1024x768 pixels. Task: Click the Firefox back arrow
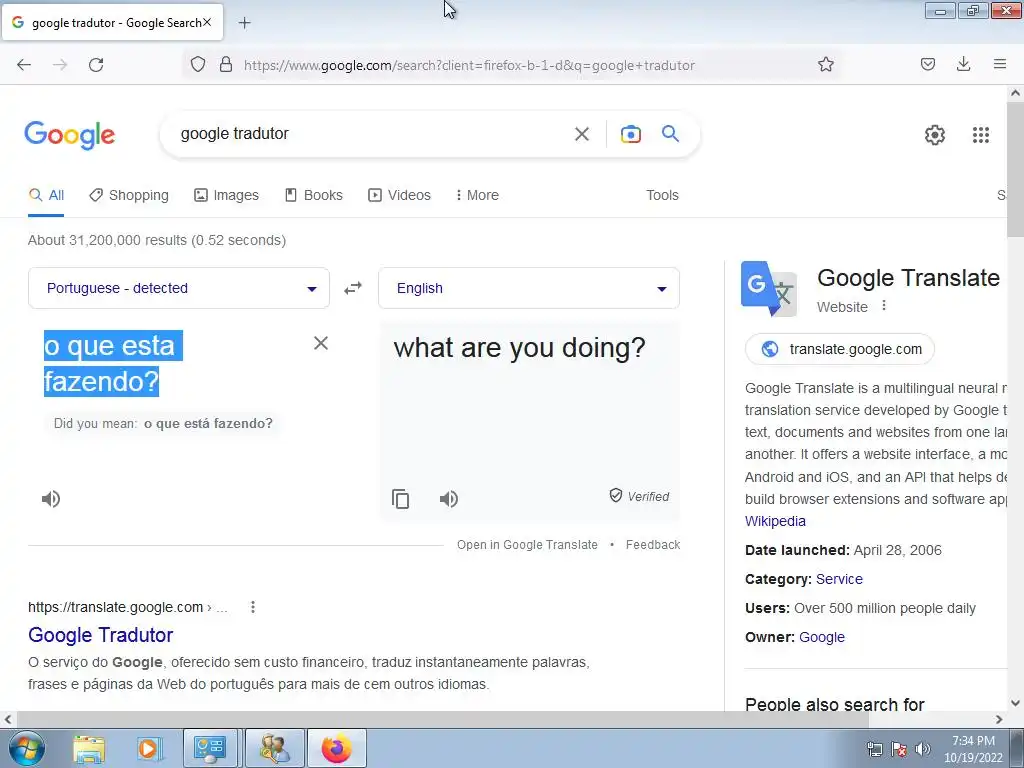click(x=24, y=65)
